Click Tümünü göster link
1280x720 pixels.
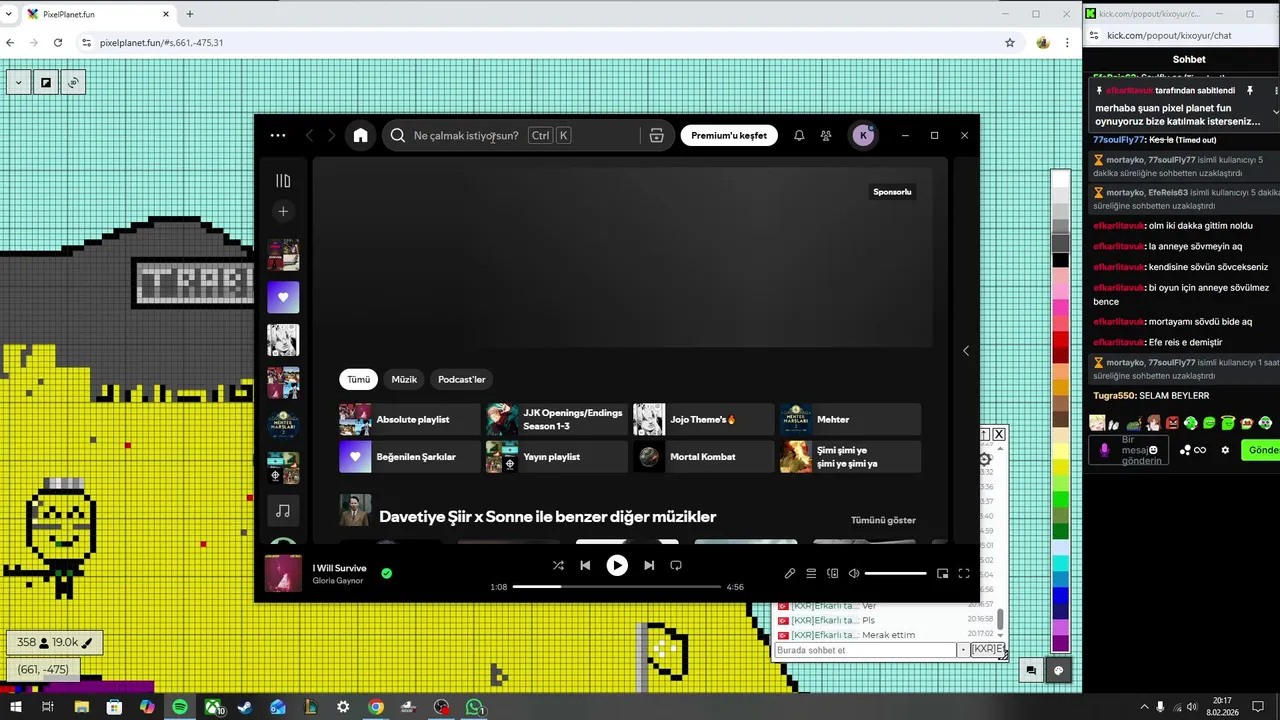883,520
